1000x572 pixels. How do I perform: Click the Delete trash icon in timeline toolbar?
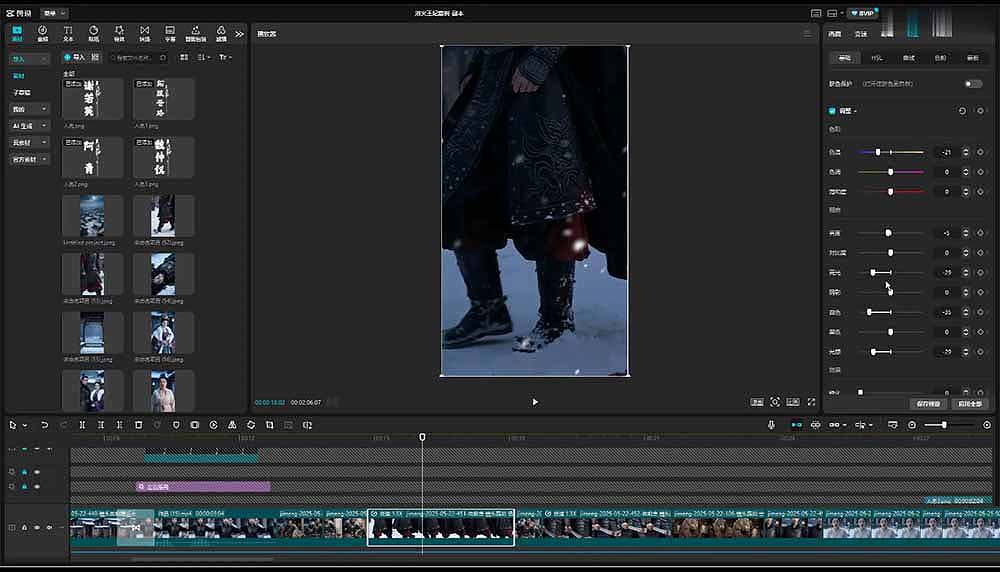pyautogui.click(x=138, y=425)
